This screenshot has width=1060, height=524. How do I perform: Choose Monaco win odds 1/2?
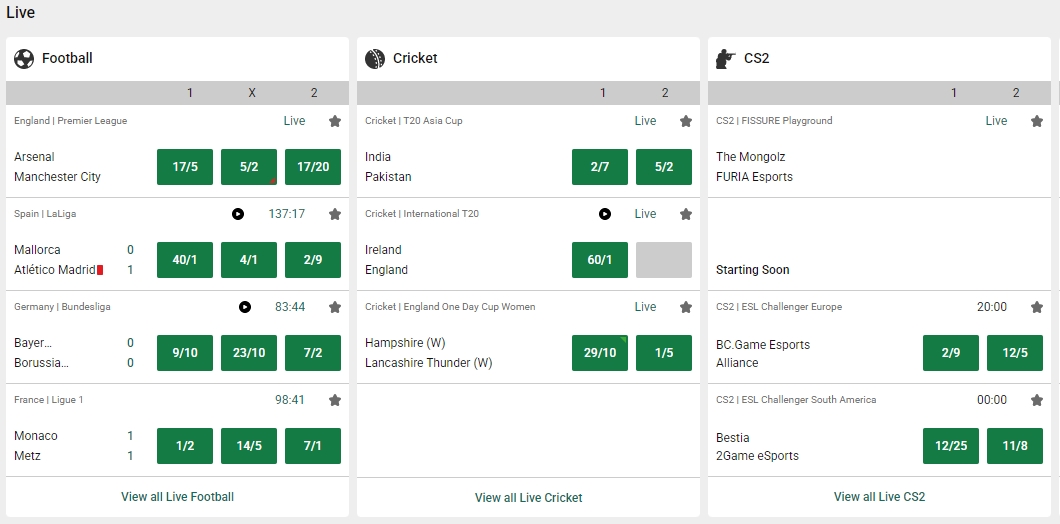click(x=185, y=446)
